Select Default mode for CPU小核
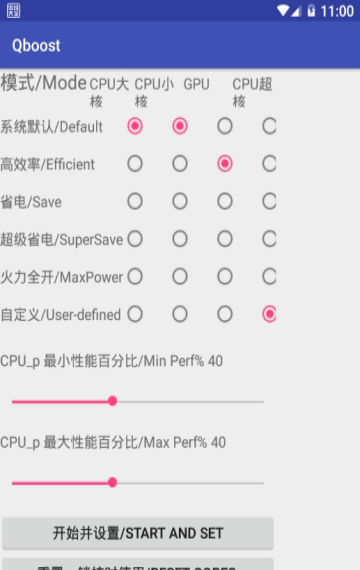This screenshot has width=360, height=570. (180, 126)
